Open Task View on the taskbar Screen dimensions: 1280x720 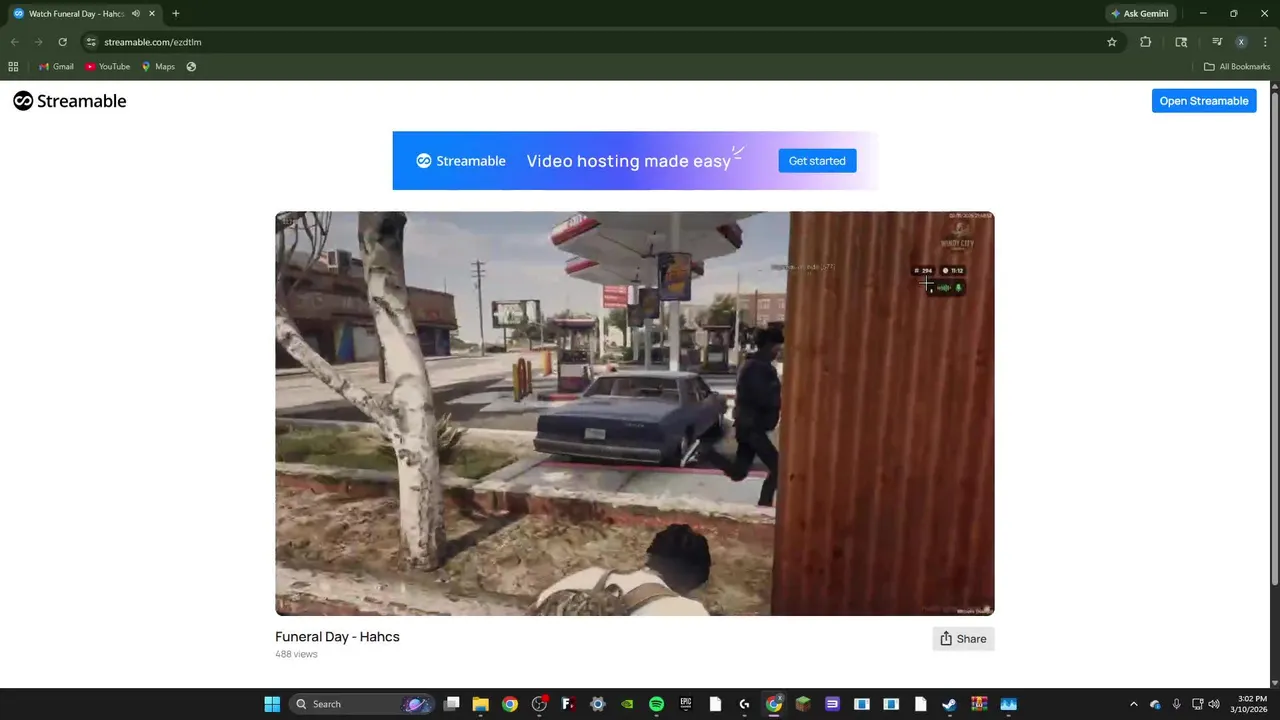tap(452, 704)
